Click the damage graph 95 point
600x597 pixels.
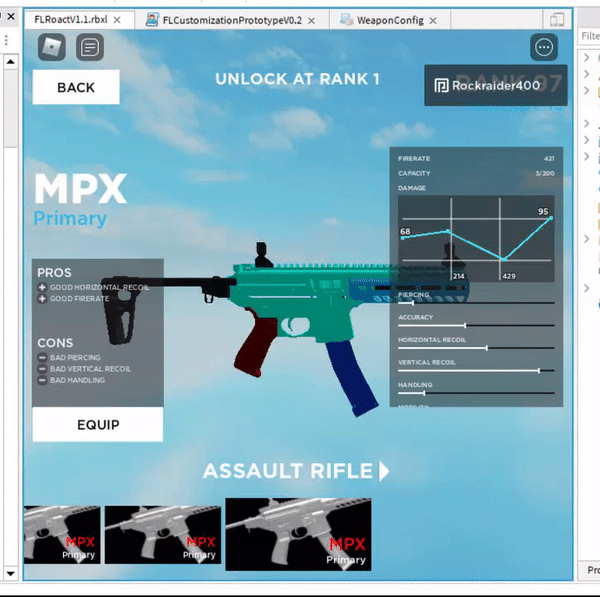[x=551, y=218]
